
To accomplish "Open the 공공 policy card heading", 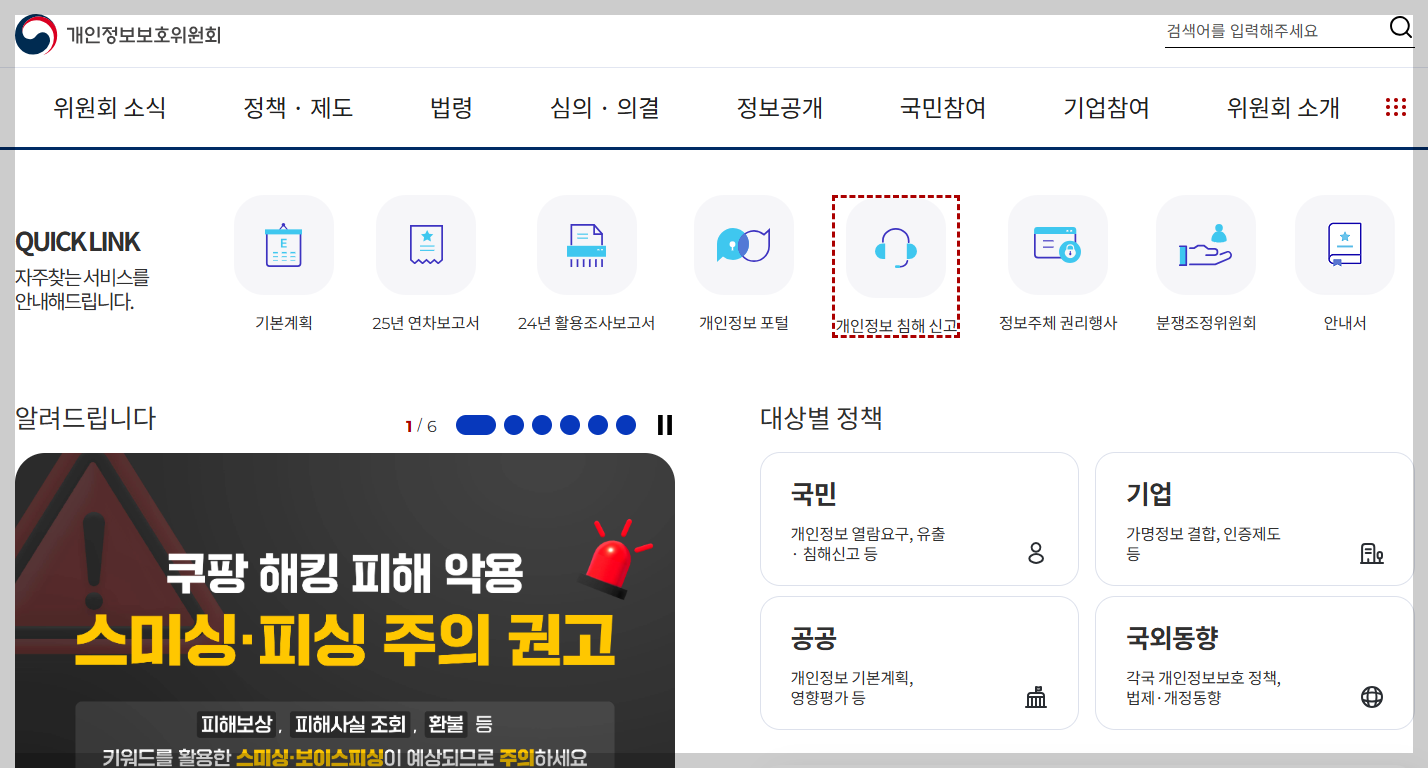I will pyautogui.click(x=813, y=638).
